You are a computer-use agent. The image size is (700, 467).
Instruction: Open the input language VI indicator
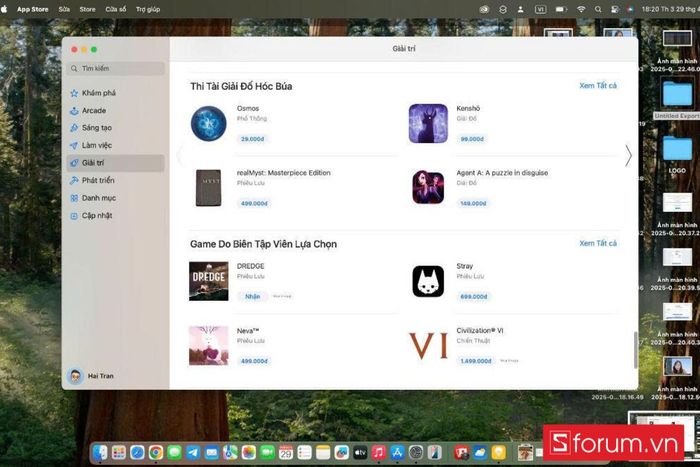[540, 9]
